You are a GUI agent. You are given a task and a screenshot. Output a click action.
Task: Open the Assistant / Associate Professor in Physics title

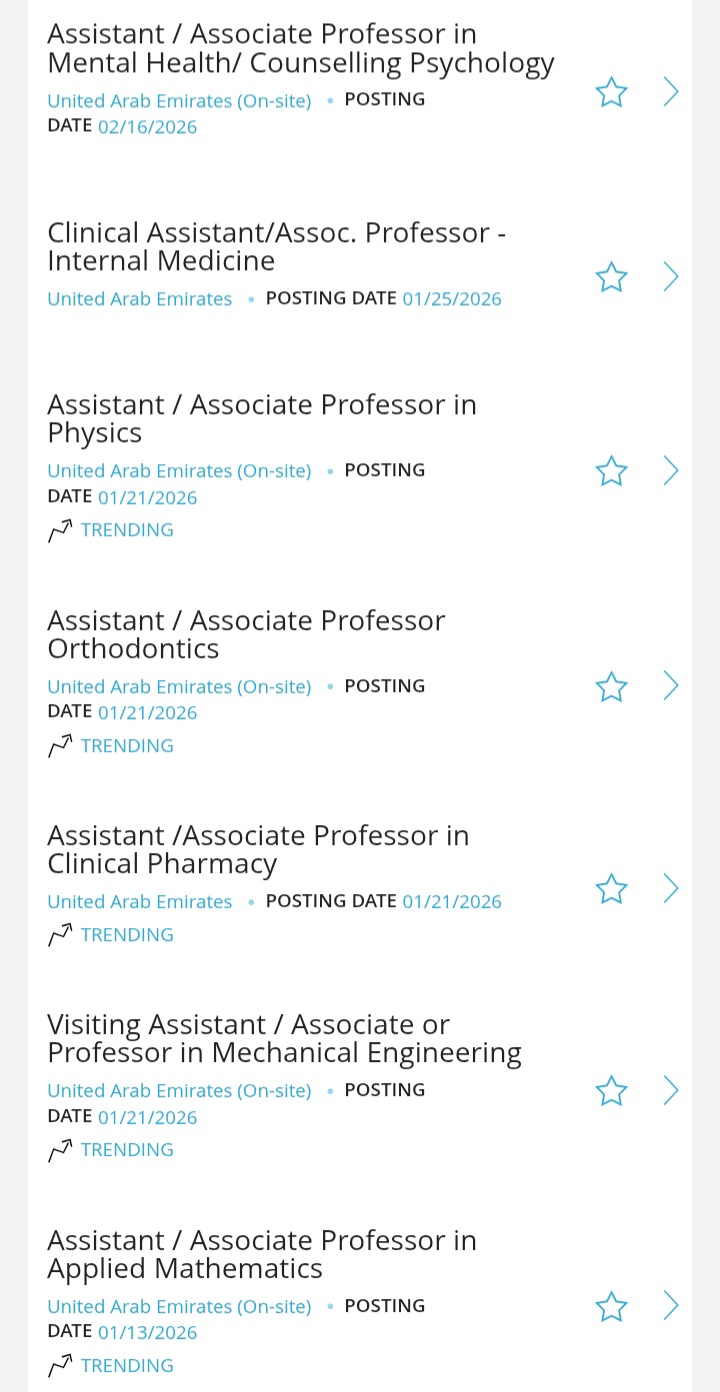[262, 418]
